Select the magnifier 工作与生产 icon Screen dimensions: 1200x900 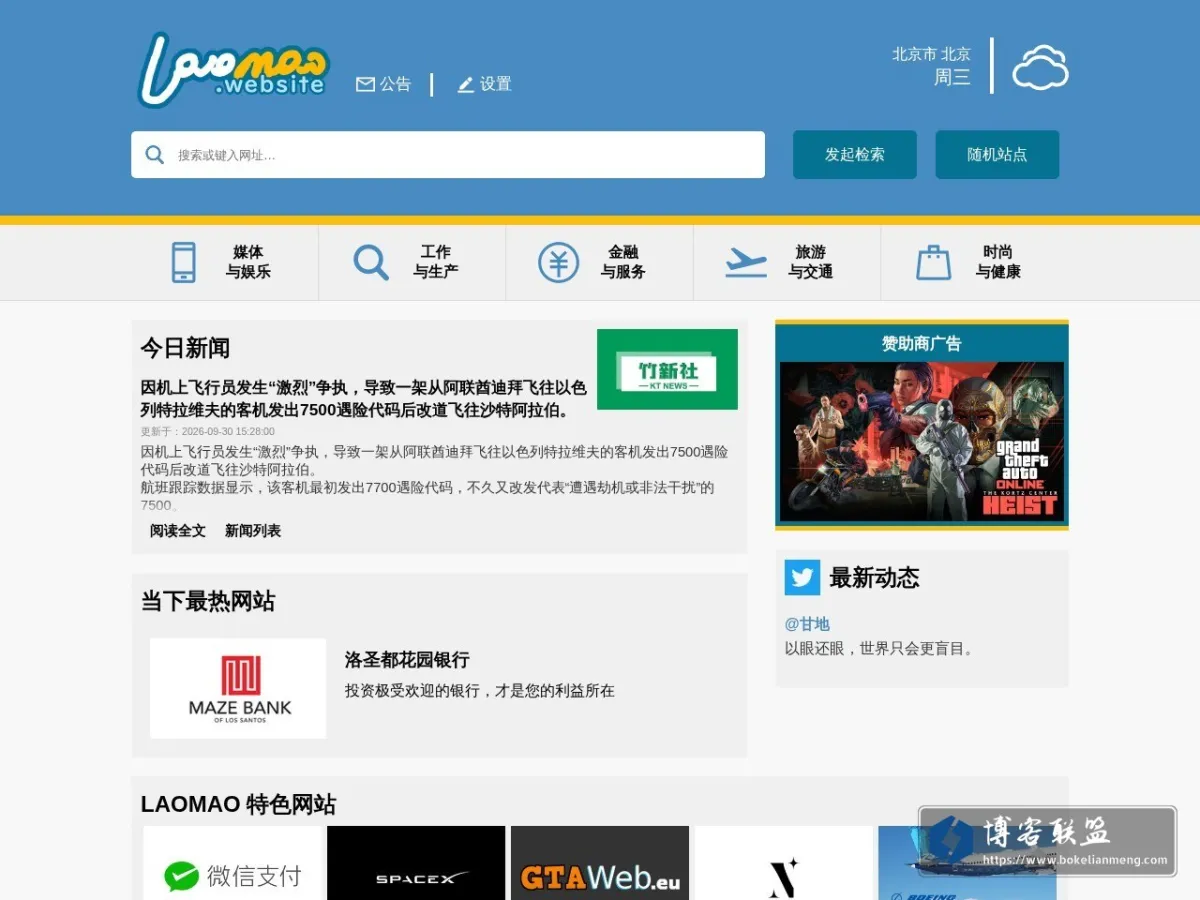coord(371,262)
